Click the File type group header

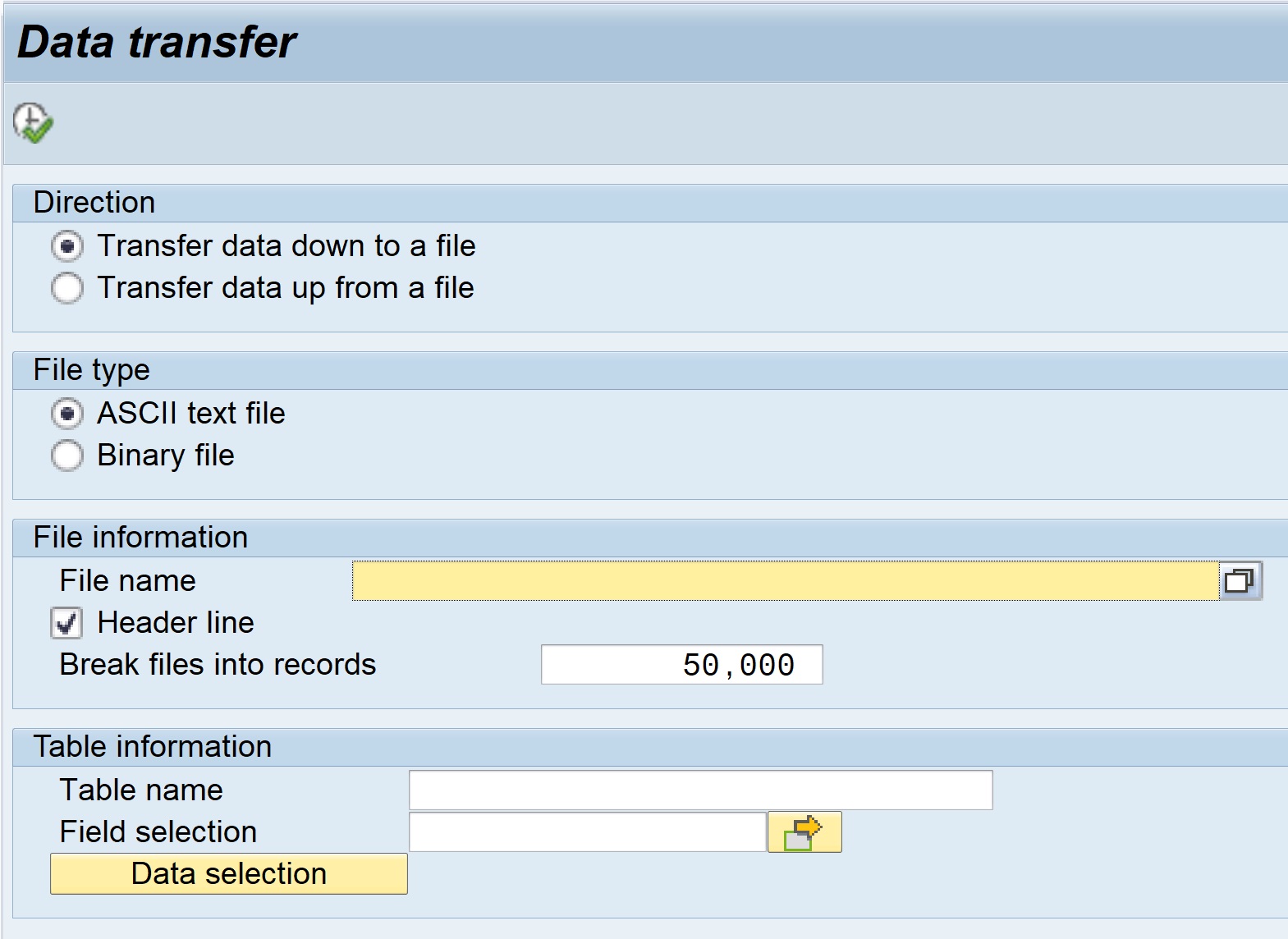91,369
